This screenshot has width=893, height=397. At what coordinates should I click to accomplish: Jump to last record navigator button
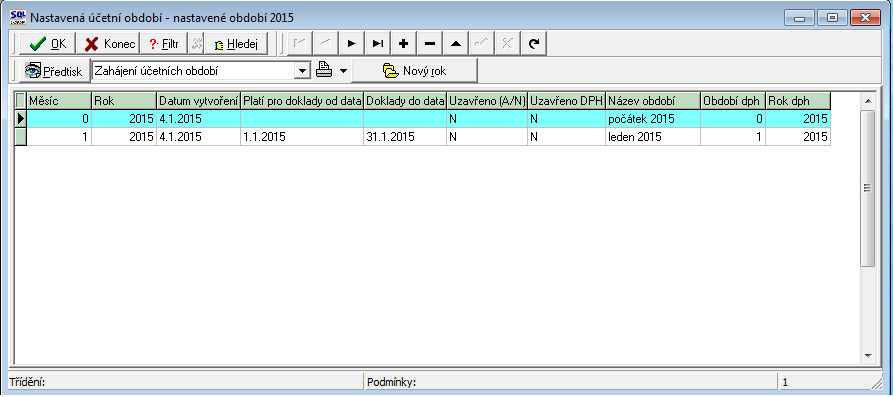(378, 43)
